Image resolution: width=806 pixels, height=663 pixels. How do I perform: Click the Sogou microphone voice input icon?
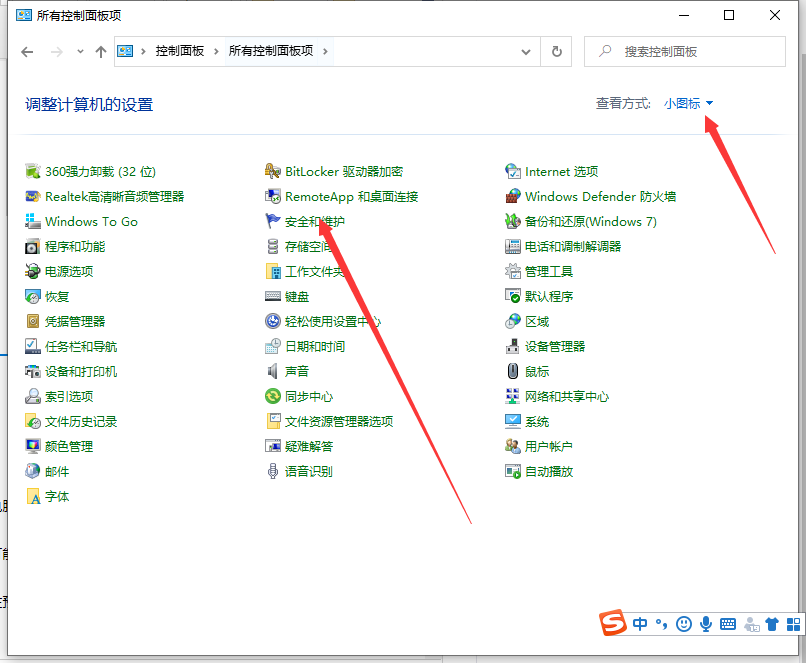coord(706,624)
